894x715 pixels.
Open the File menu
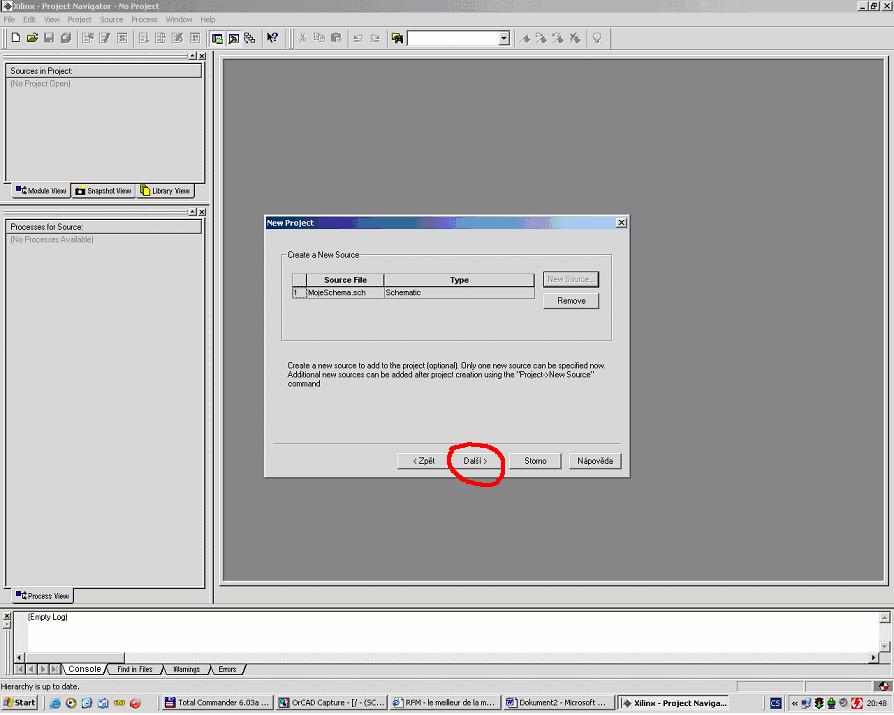[10, 19]
